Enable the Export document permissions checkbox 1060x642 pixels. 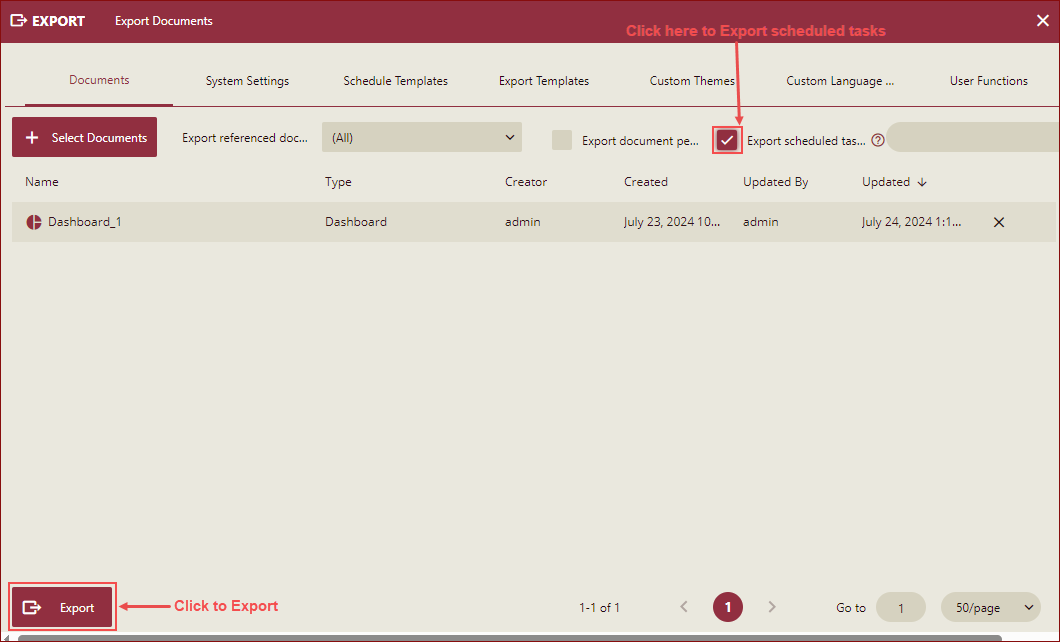click(561, 140)
